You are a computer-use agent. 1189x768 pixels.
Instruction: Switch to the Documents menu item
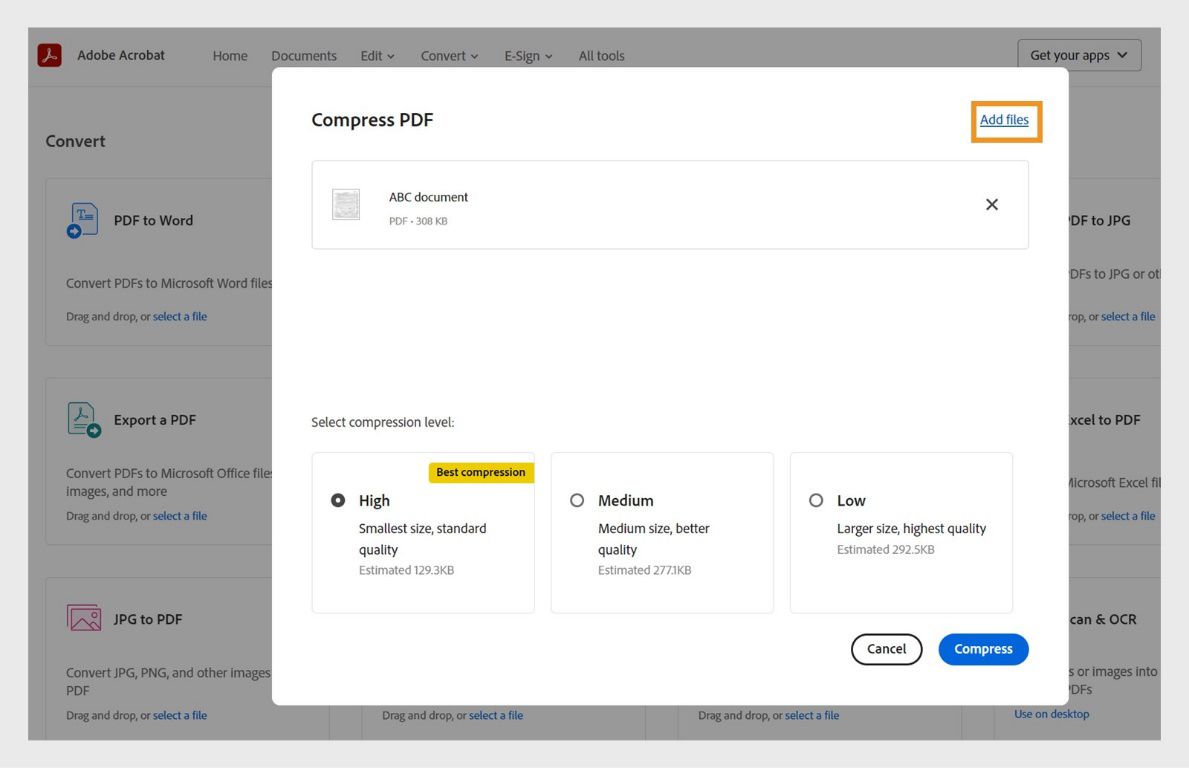pyautogui.click(x=303, y=55)
